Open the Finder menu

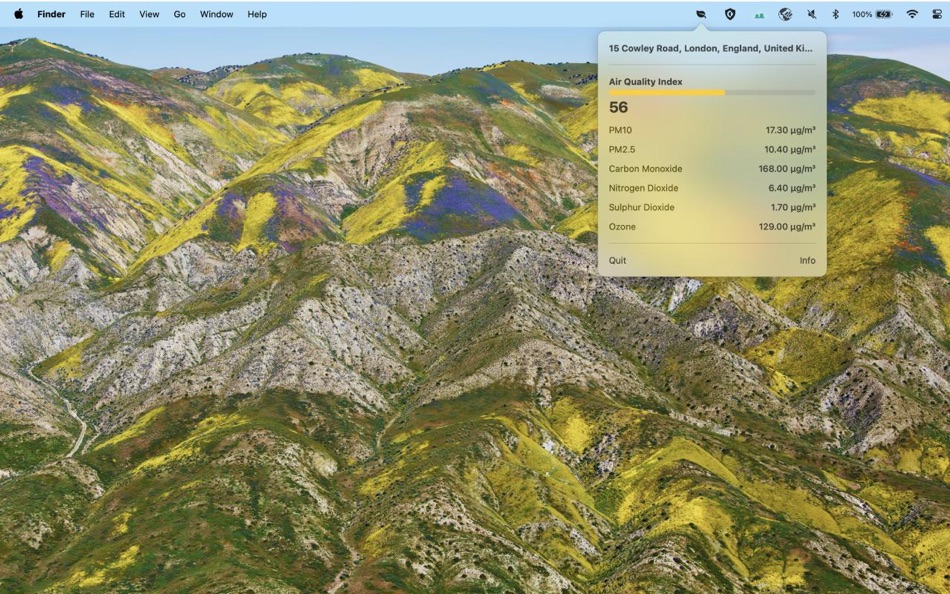tap(51, 14)
